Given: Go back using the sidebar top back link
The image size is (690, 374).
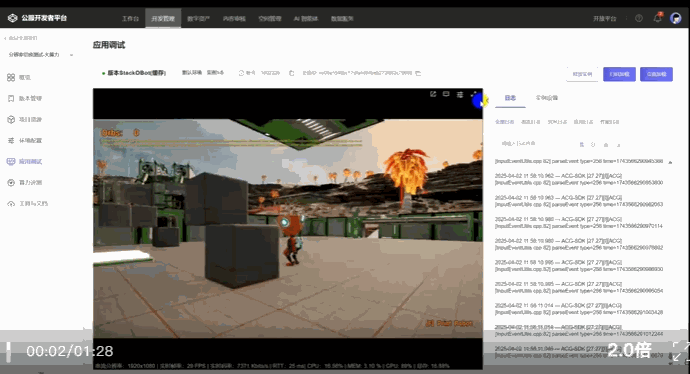Looking at the screenshot, I should point(21,38).
